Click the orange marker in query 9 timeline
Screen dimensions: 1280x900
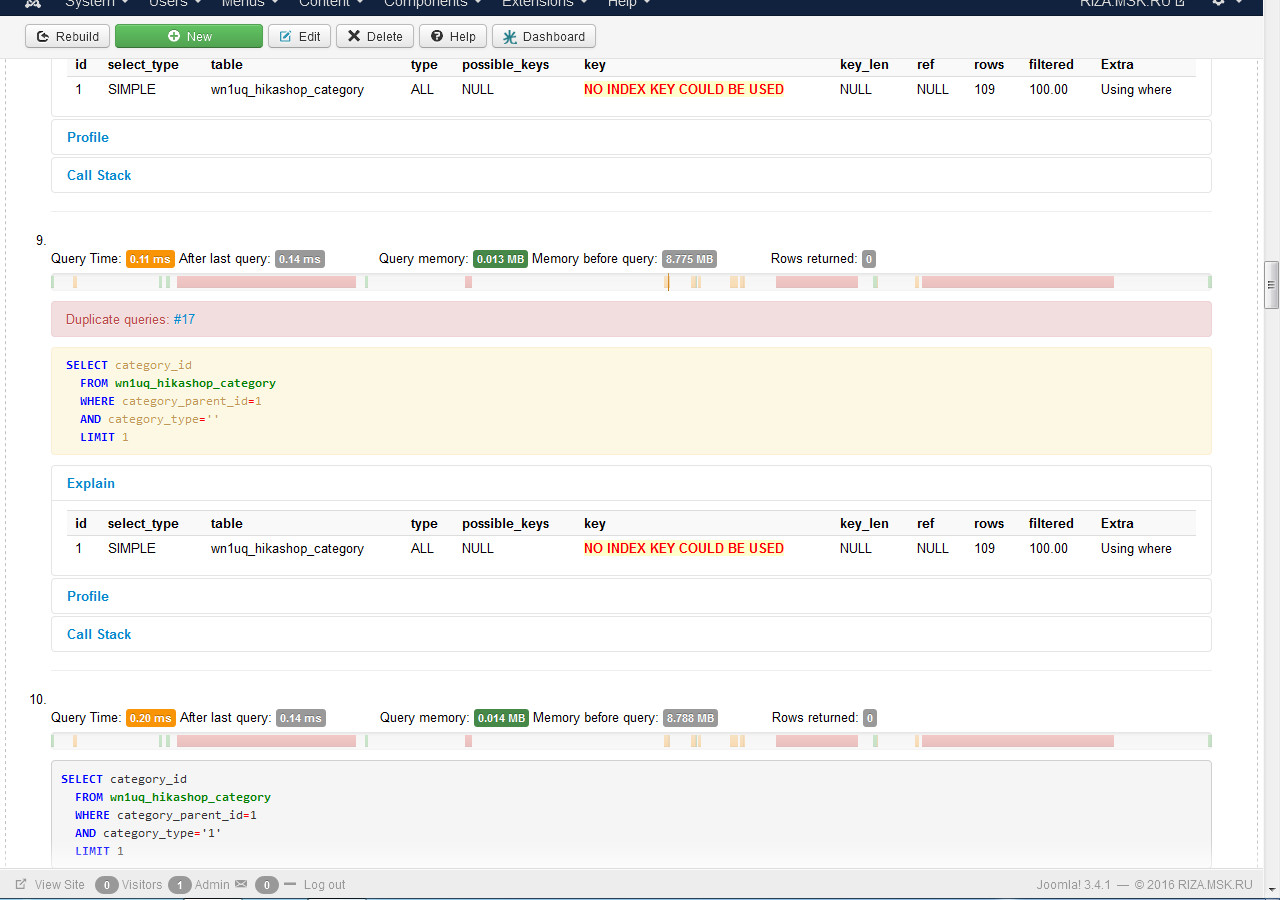pos(668,282)
